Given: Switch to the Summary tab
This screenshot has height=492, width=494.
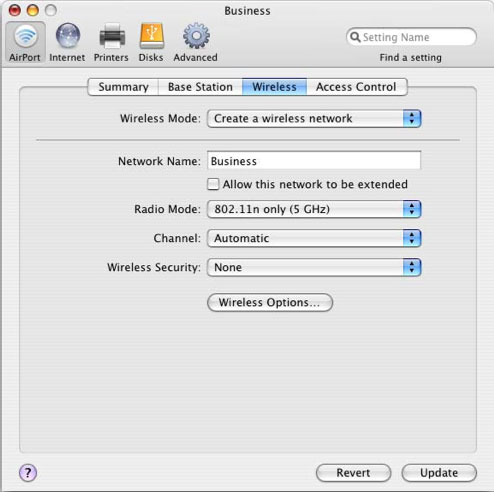Looking at the screenshot, I should [123, 87].
